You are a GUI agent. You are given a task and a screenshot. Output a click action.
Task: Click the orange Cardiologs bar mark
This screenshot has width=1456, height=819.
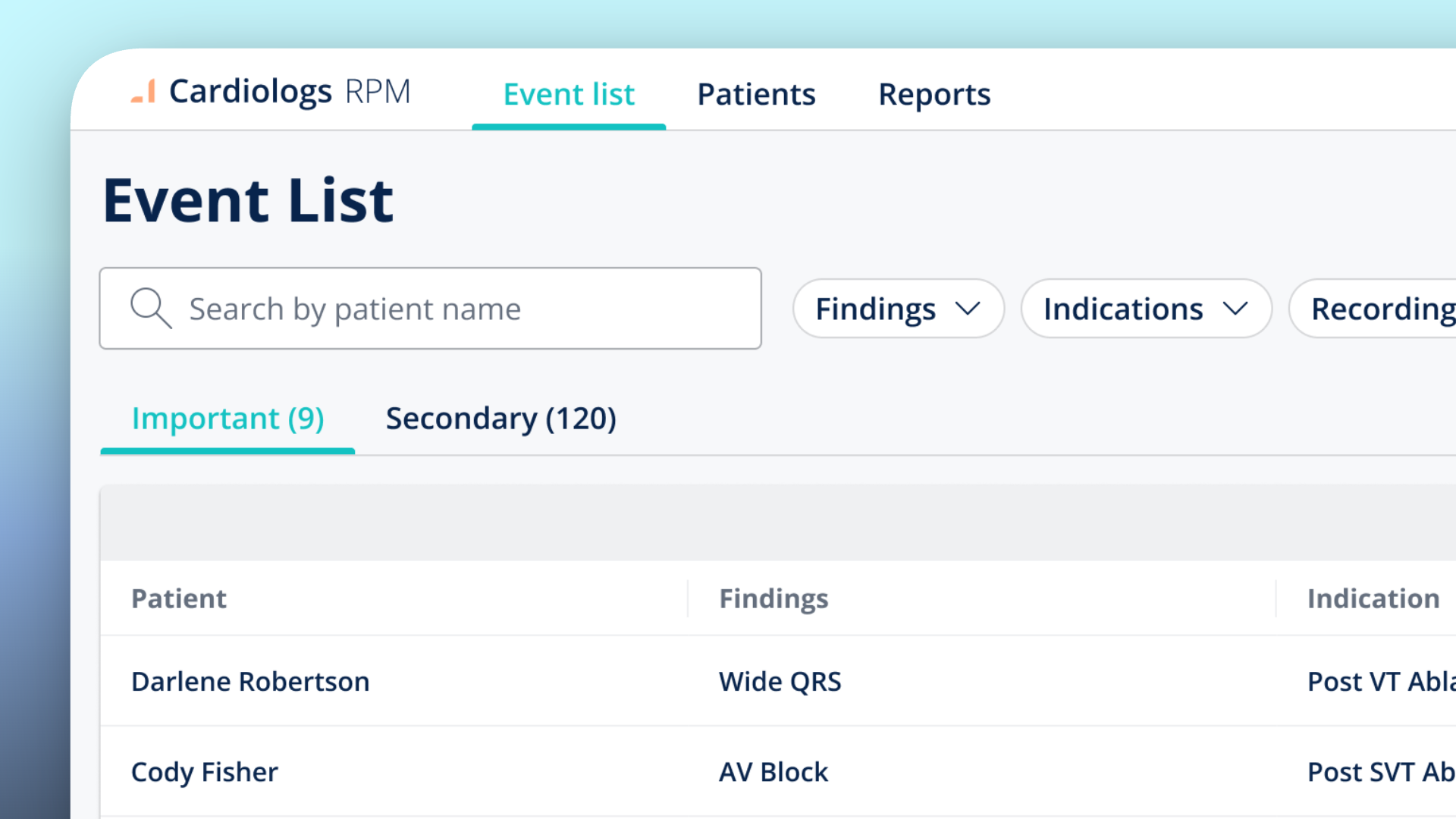point(141,91)
